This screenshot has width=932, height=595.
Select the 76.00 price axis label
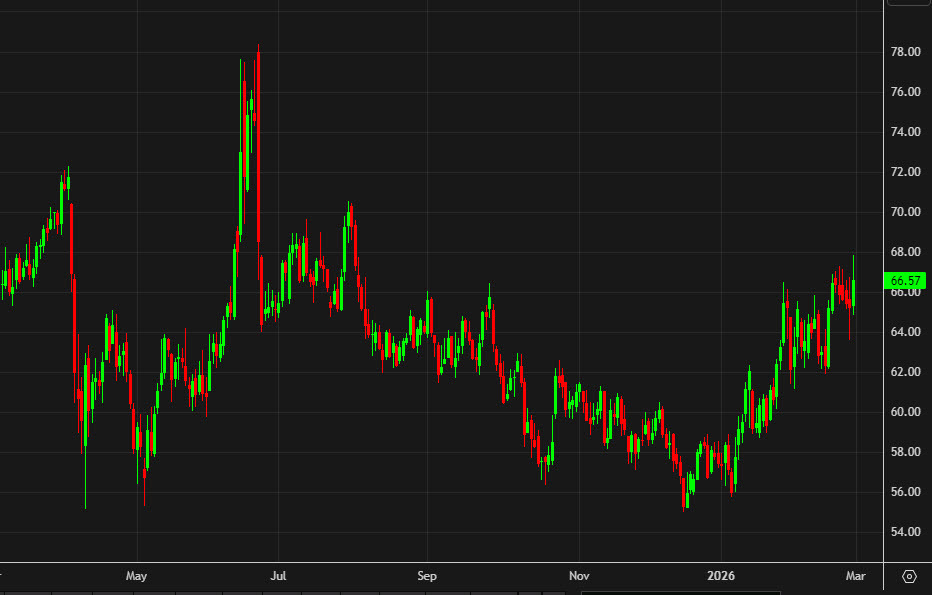pyautogui.click(x=905, y=92)
